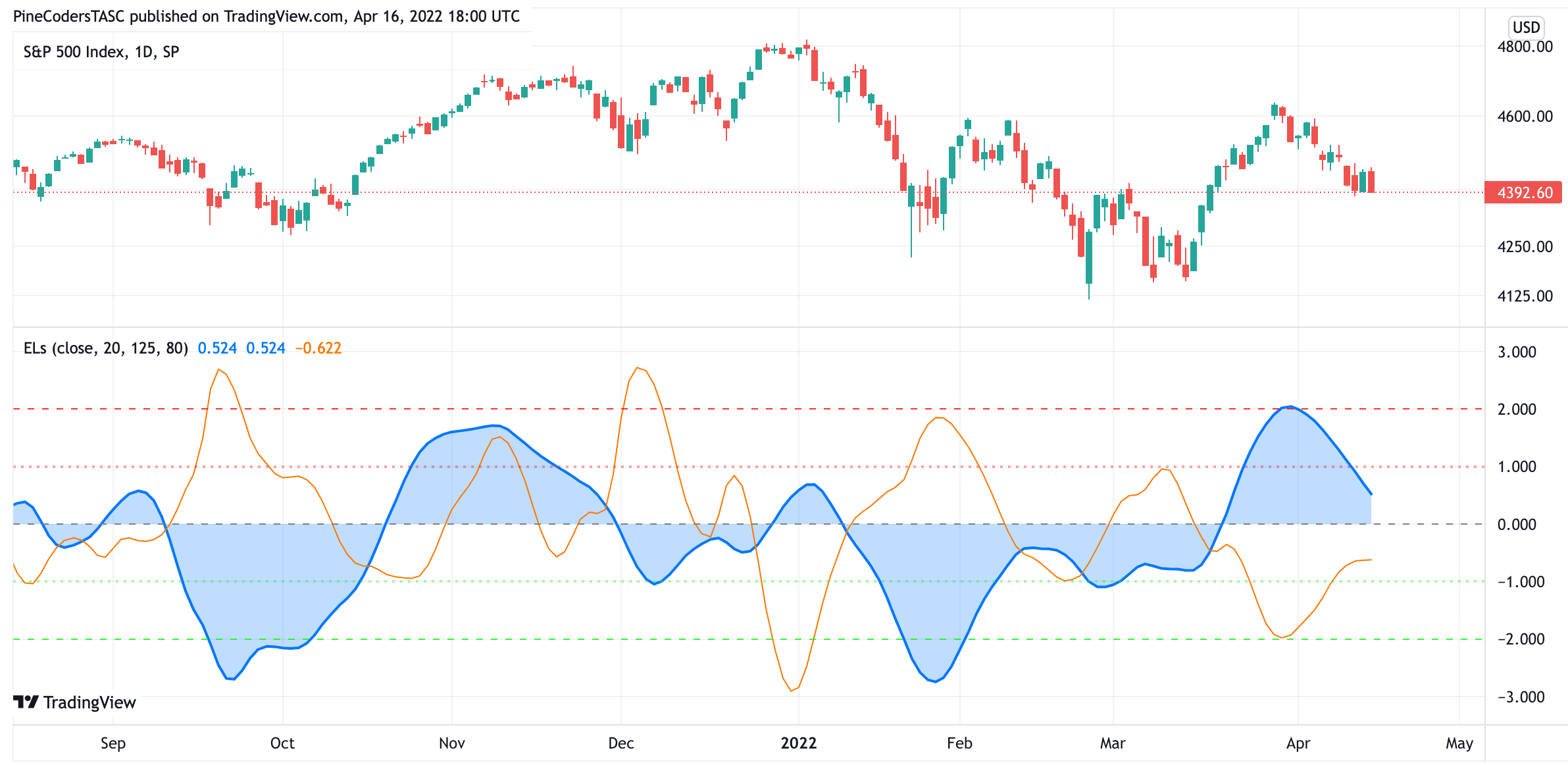Screen dimensions: 1568x765
Task: Click the Nov label on time axis
Action: pyautogui.click(x=452, y=743)
